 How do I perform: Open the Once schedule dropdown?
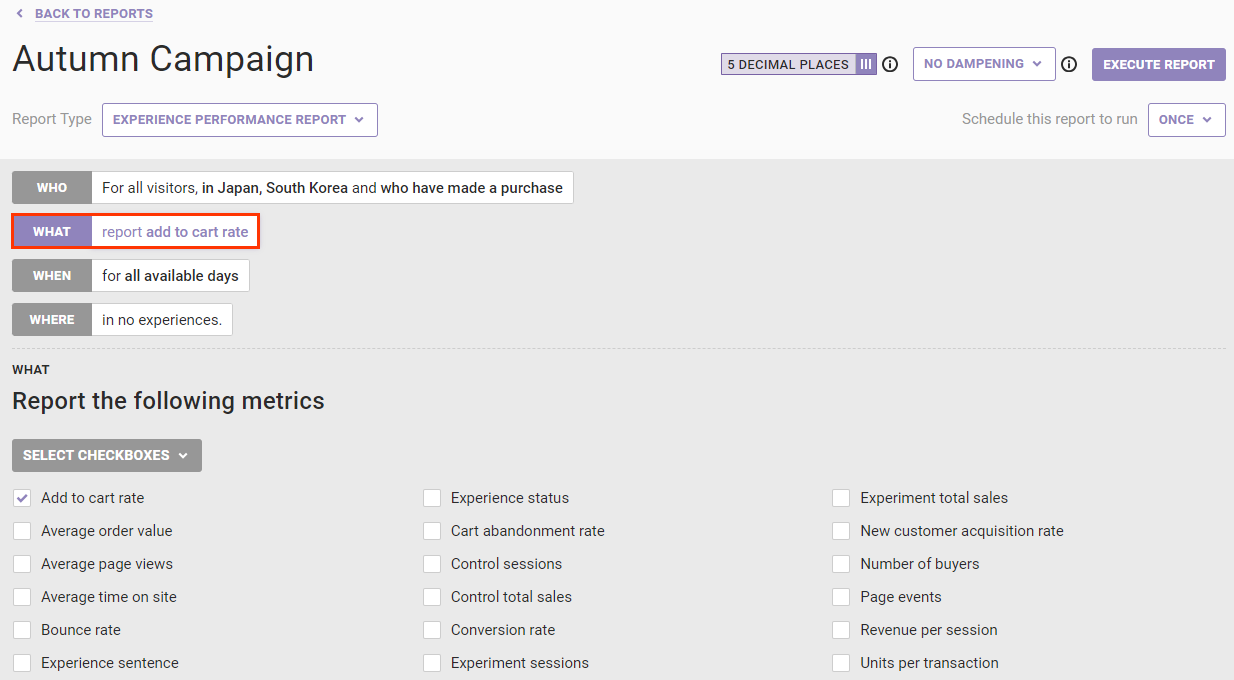[x=1185, y=120]
